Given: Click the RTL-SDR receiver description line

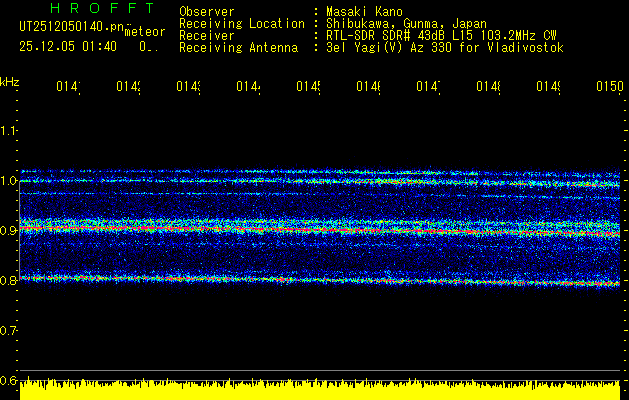Looking at the screenshot, I should point(445,35).
